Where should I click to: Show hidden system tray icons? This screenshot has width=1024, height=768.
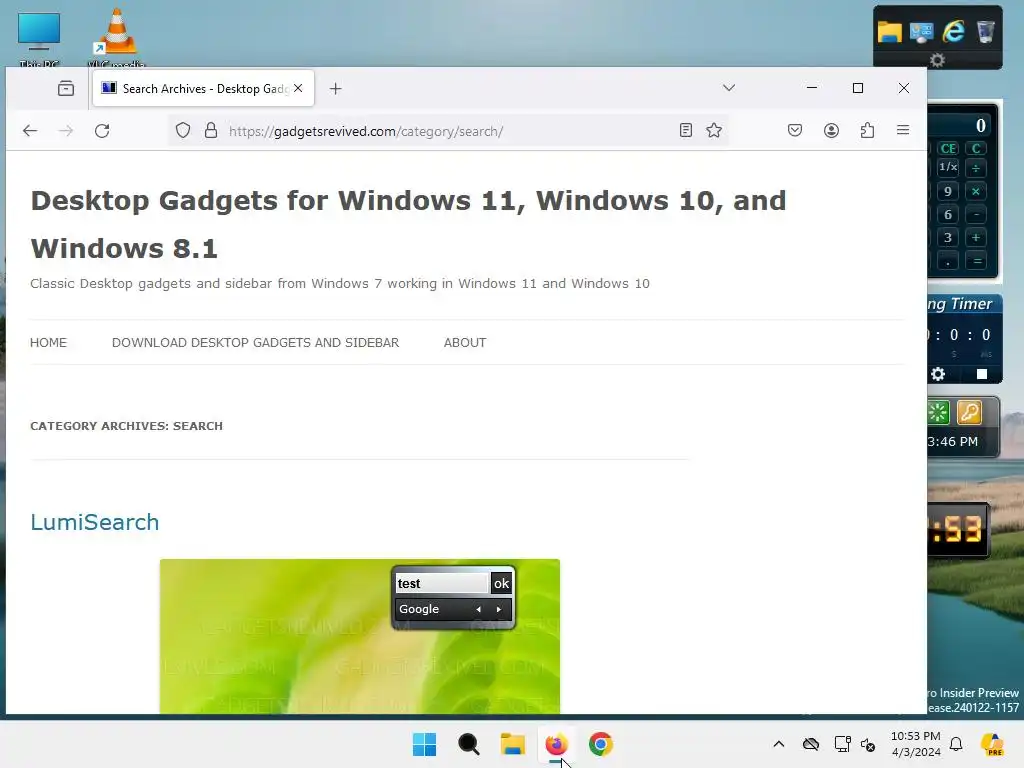coord(778,744)
